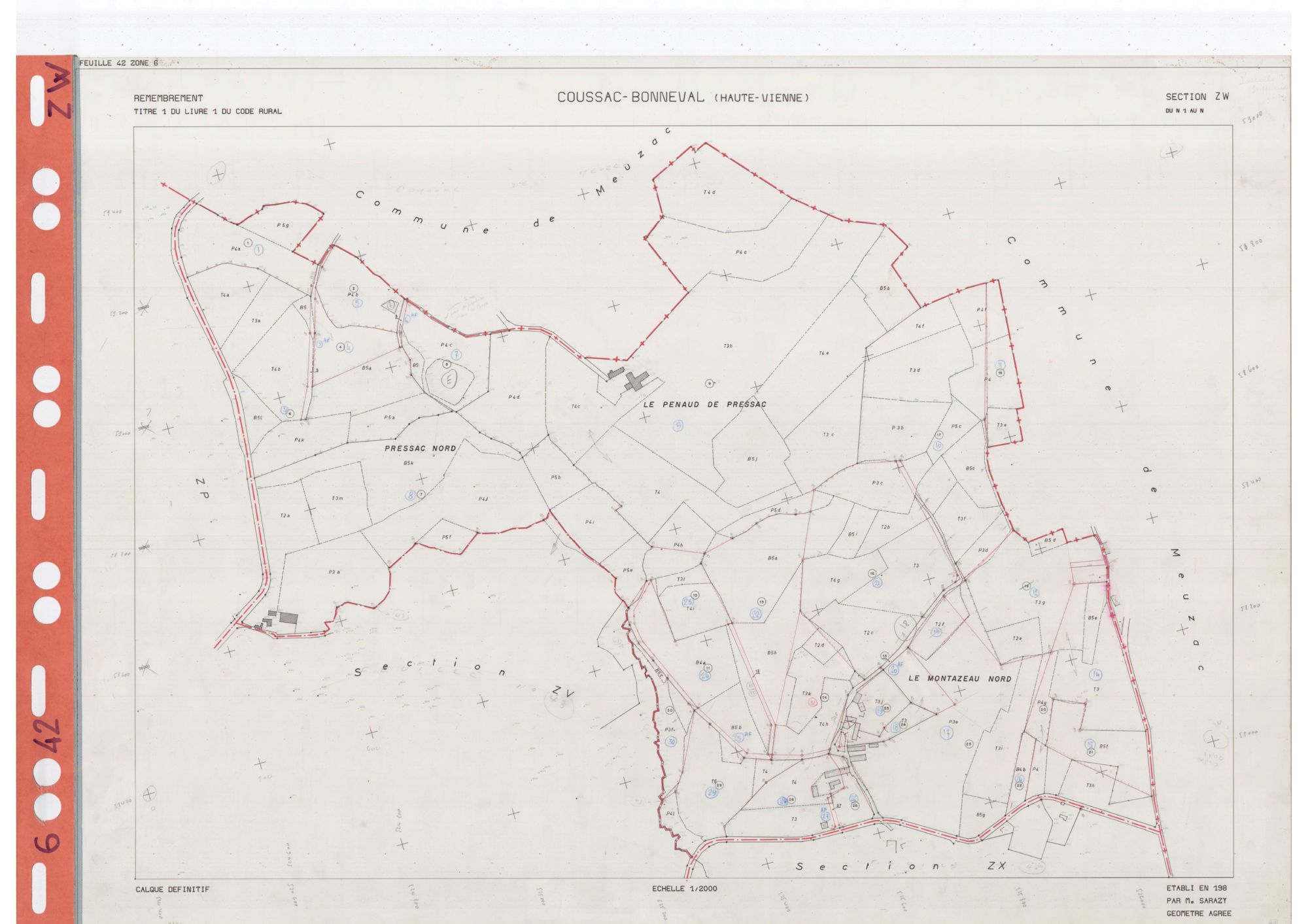
Task: Click parcel label 'P5c'
Action: pos(956,426)
